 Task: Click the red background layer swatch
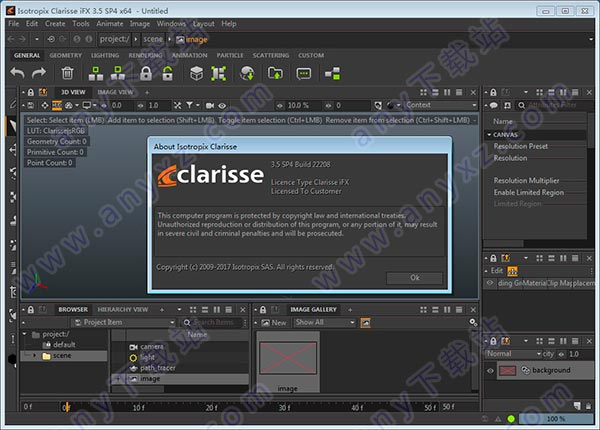point(507,370)
